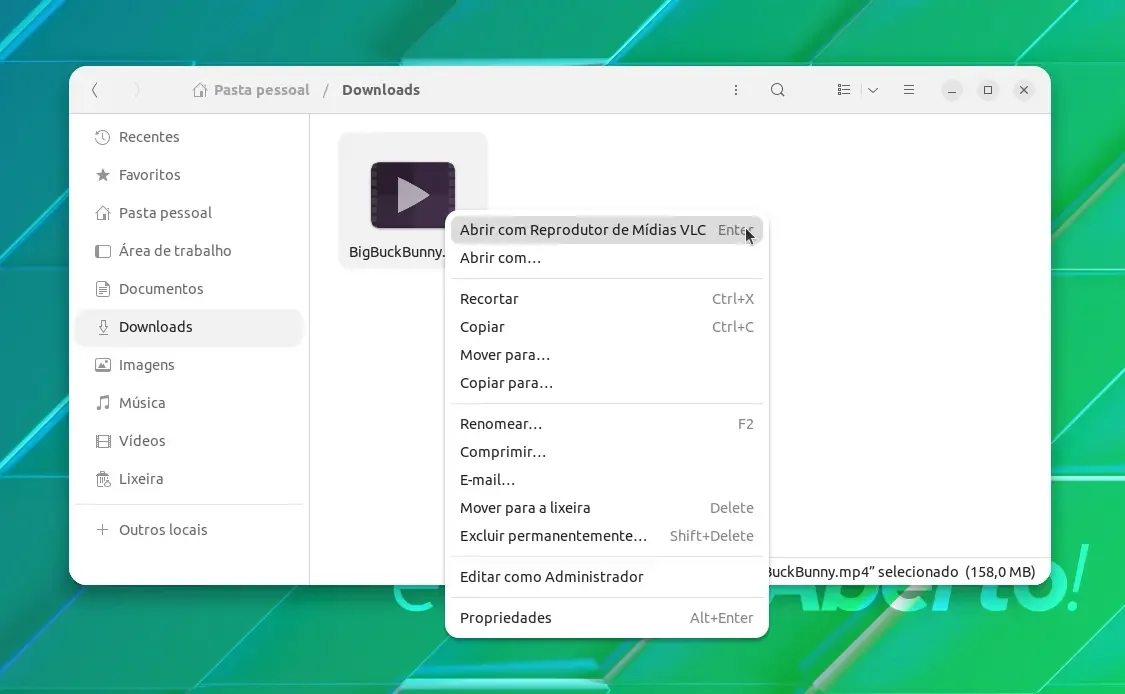Choose Mover para a lixeira

pyautogui.click(x=606, y=508)
